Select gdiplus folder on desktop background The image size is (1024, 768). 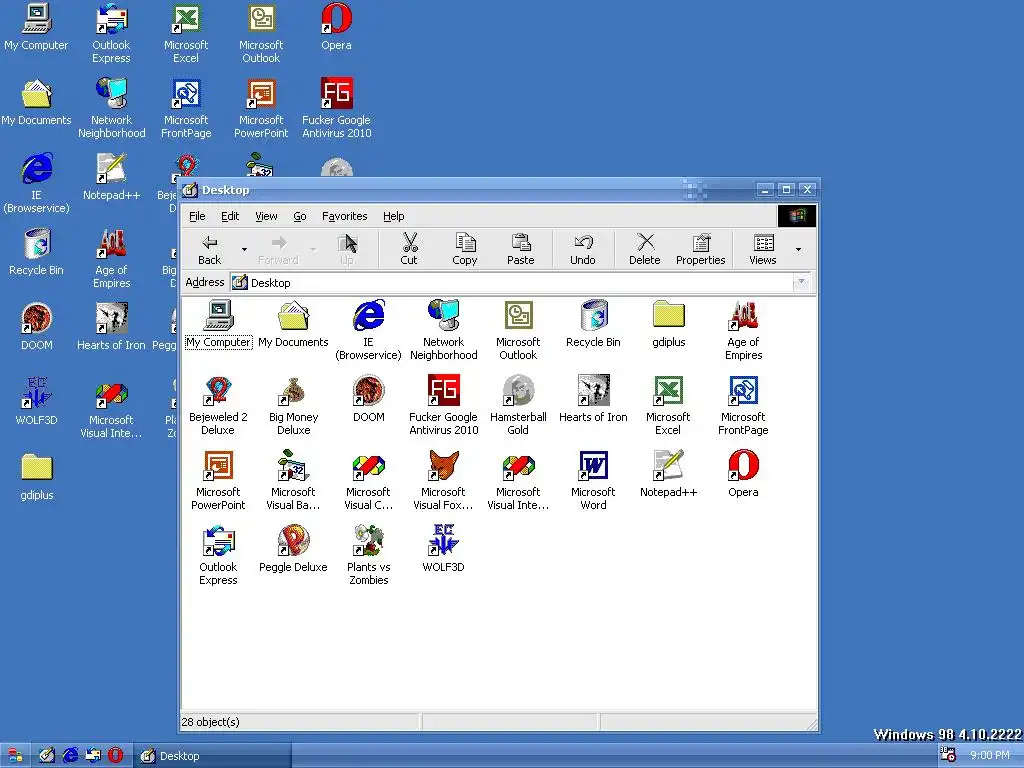(37, 477)
